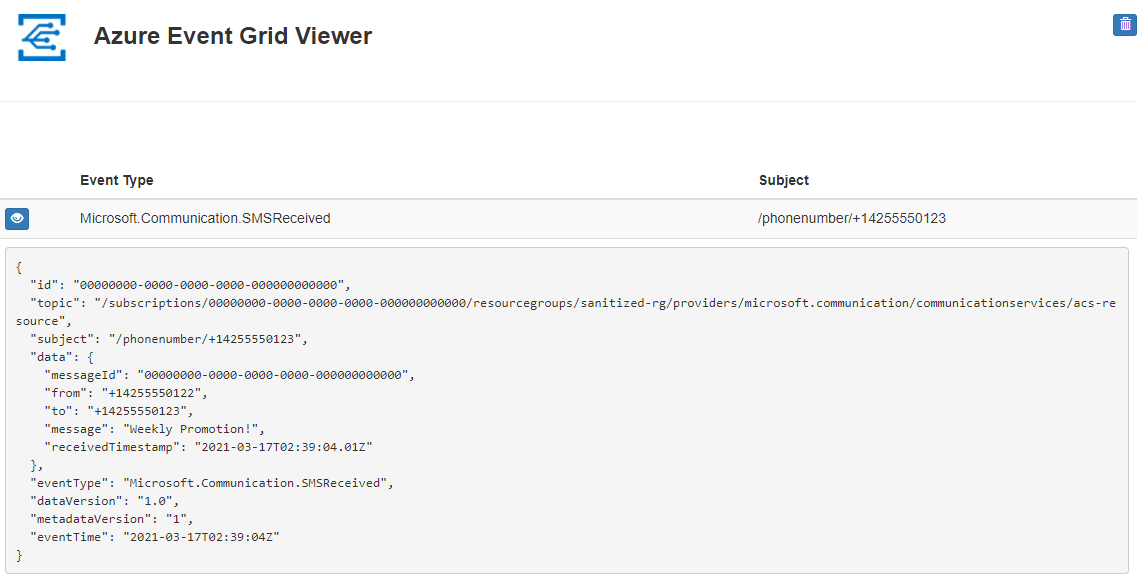Viewport: 1144px width, 580px height.
Task: Click the "from" +14255550122 line
Action: (x=126, y=393)
